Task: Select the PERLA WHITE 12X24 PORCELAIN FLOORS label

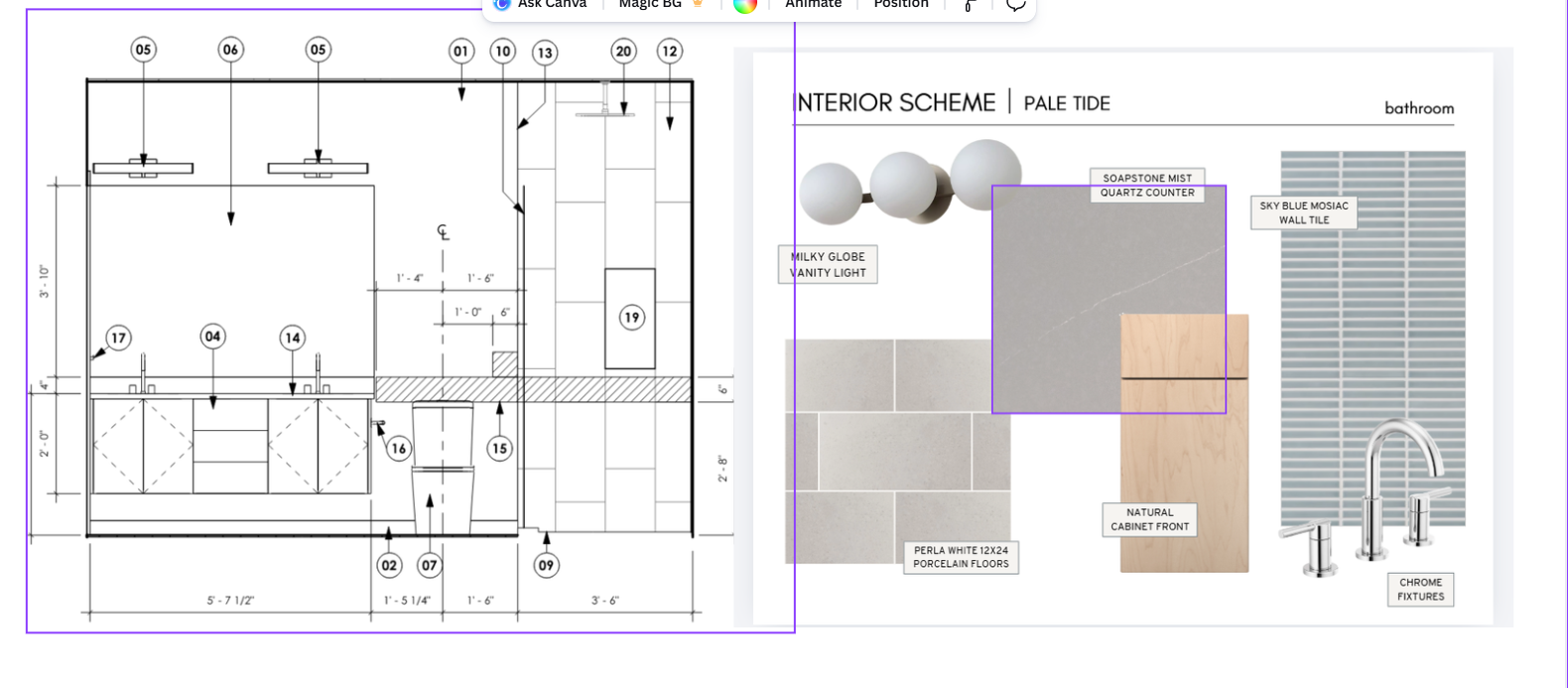Action: tap(961, 557)
